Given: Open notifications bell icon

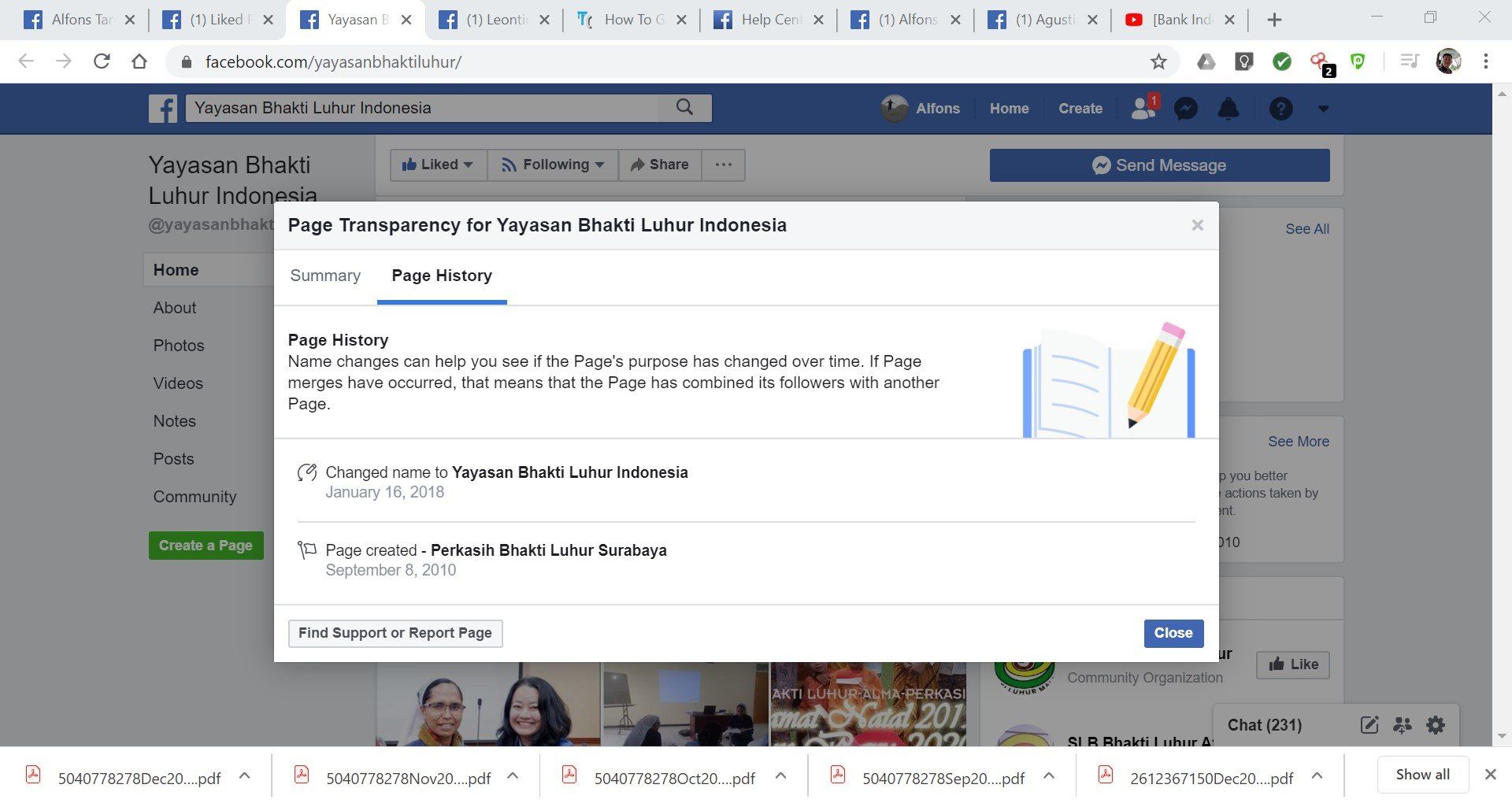Looking at the screenshot, I should (1228, 109).
